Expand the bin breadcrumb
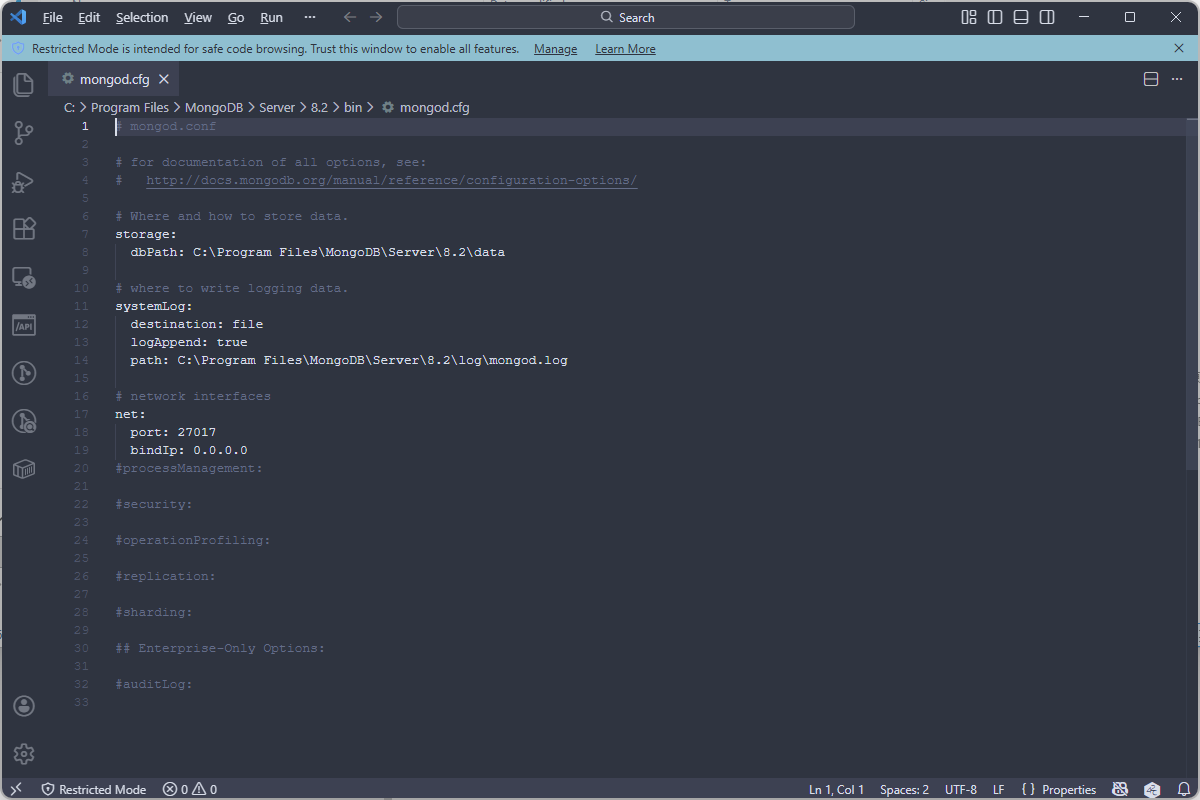Screen dimensions: 1200x800 click(x=353, y=107)
